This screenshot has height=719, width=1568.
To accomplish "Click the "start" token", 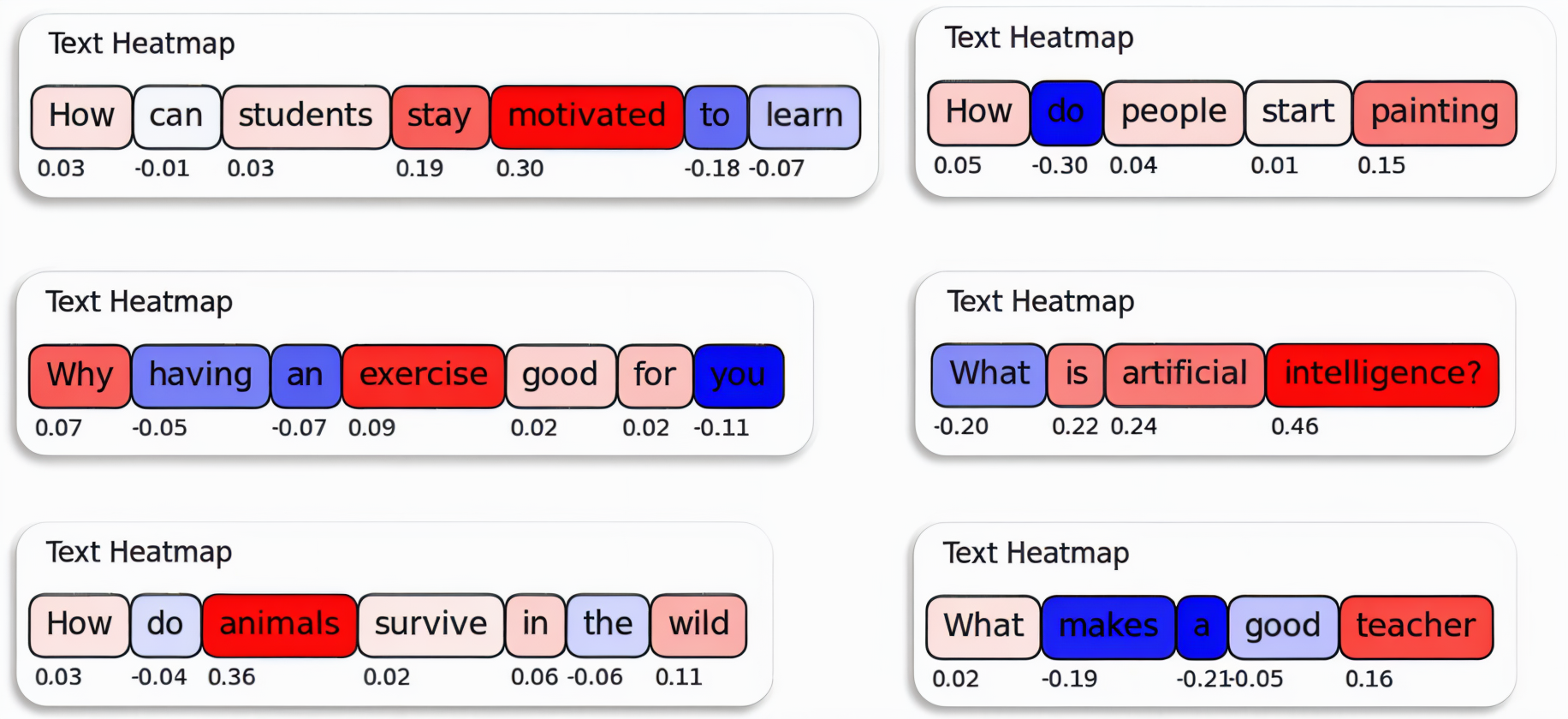I will (1298, 112).
